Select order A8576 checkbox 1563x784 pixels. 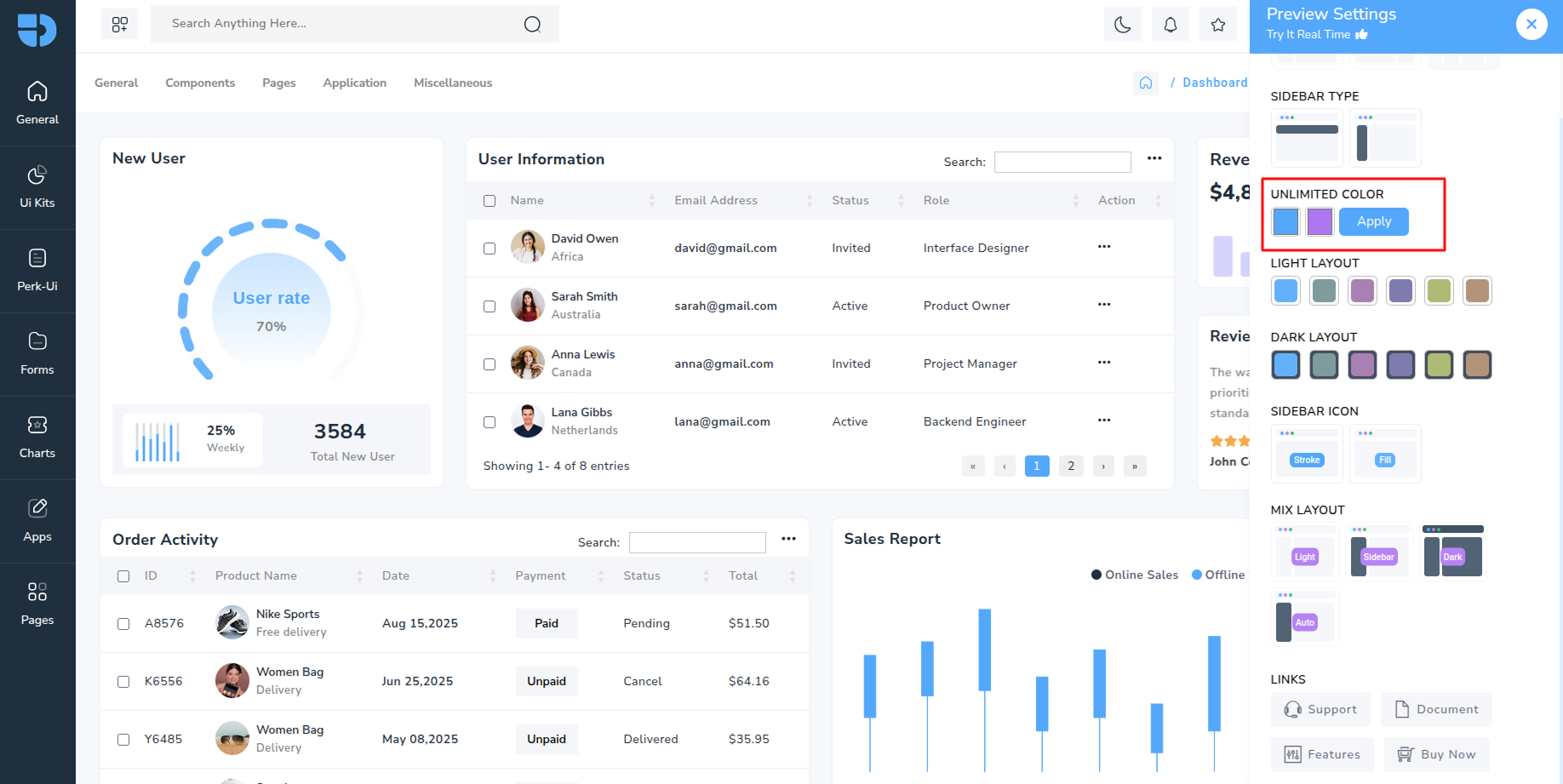(x=123, y=624)
